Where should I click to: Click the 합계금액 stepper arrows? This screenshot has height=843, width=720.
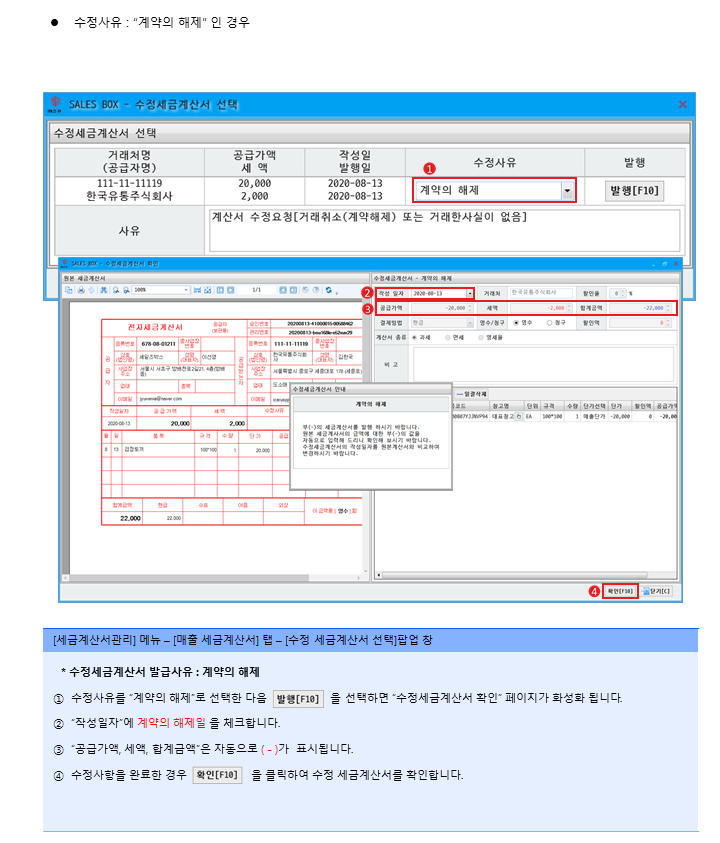tap(668, 308)
